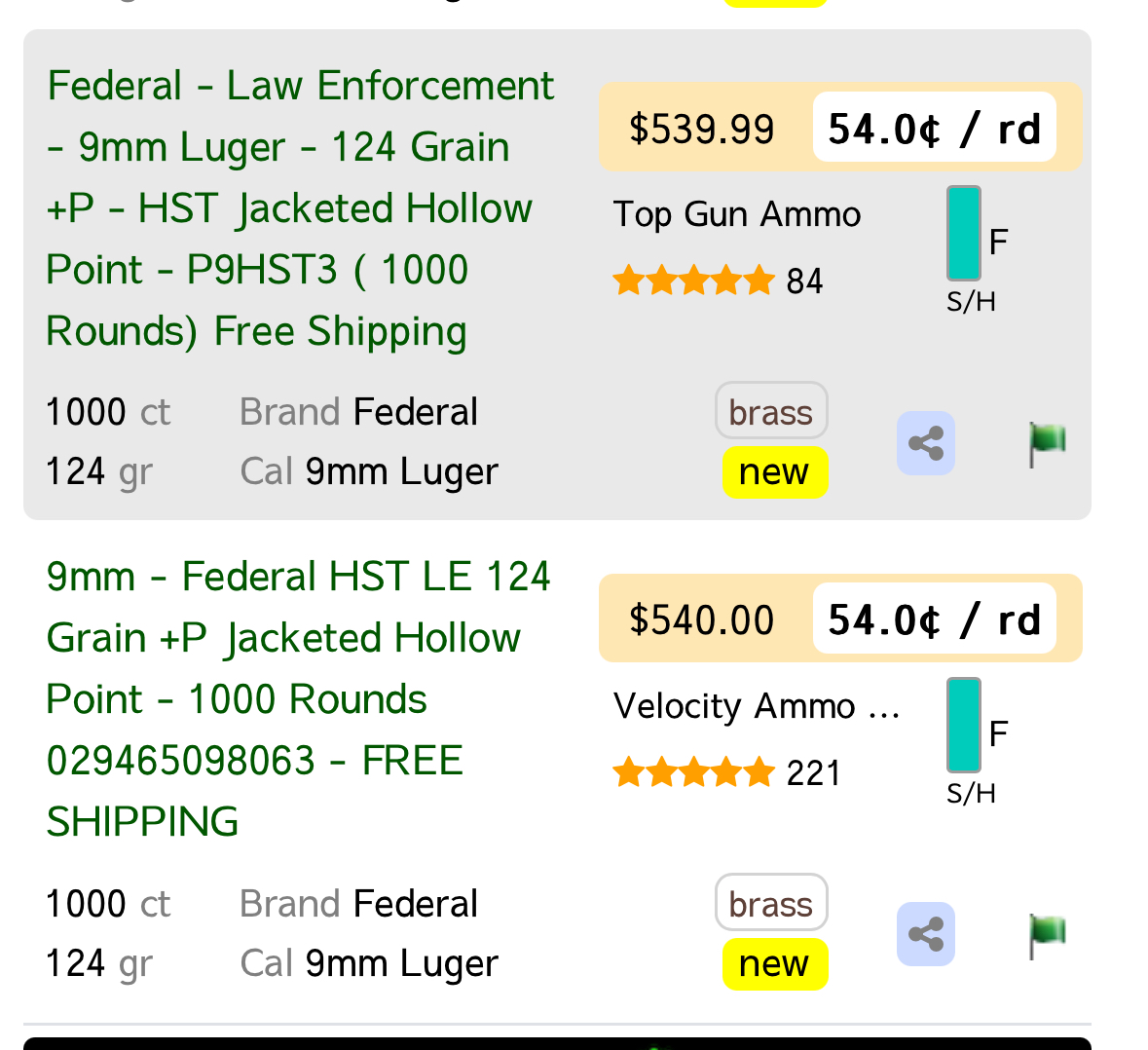Flag the Federal Law Enforcement listing
Viewport: 1148px width, 1050px height.
click(x=1047, y=444)
